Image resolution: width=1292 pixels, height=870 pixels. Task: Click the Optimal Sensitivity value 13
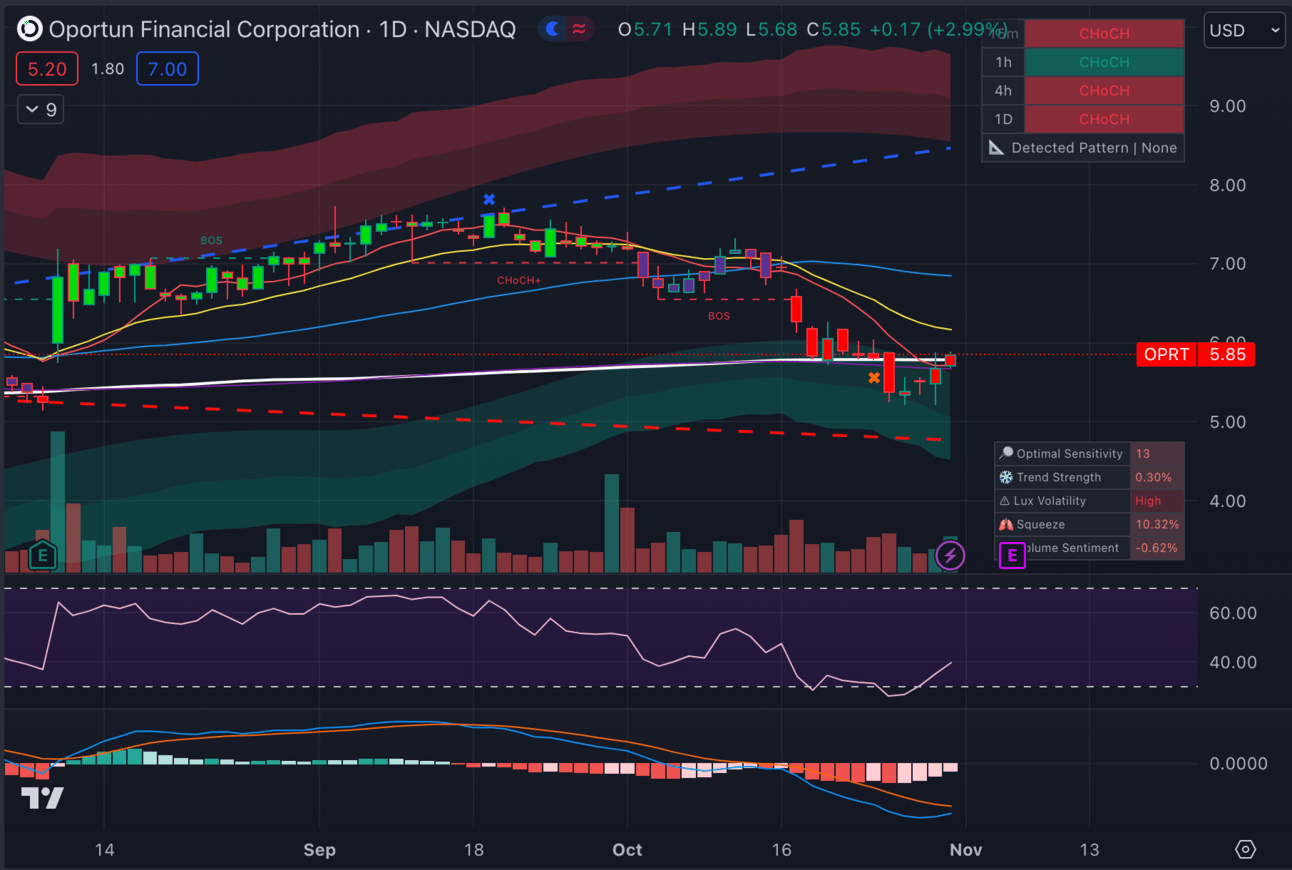point(1143,454)
